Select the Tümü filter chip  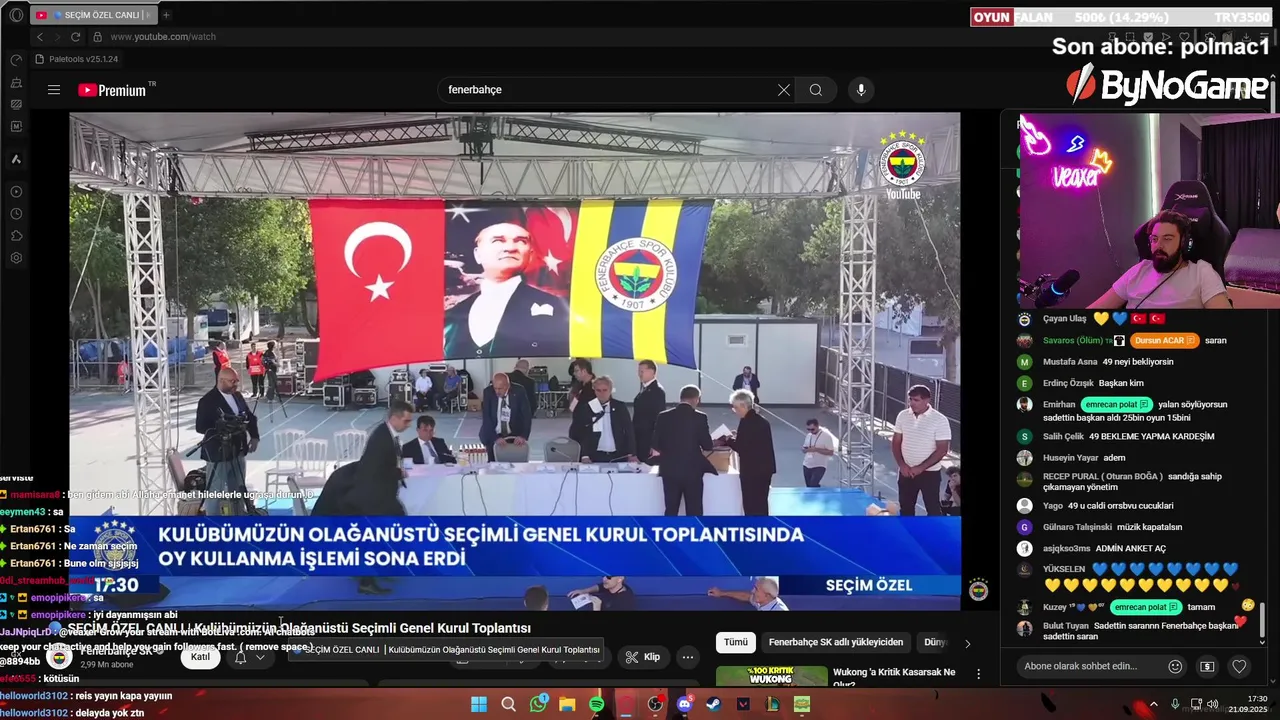[735, 642]
